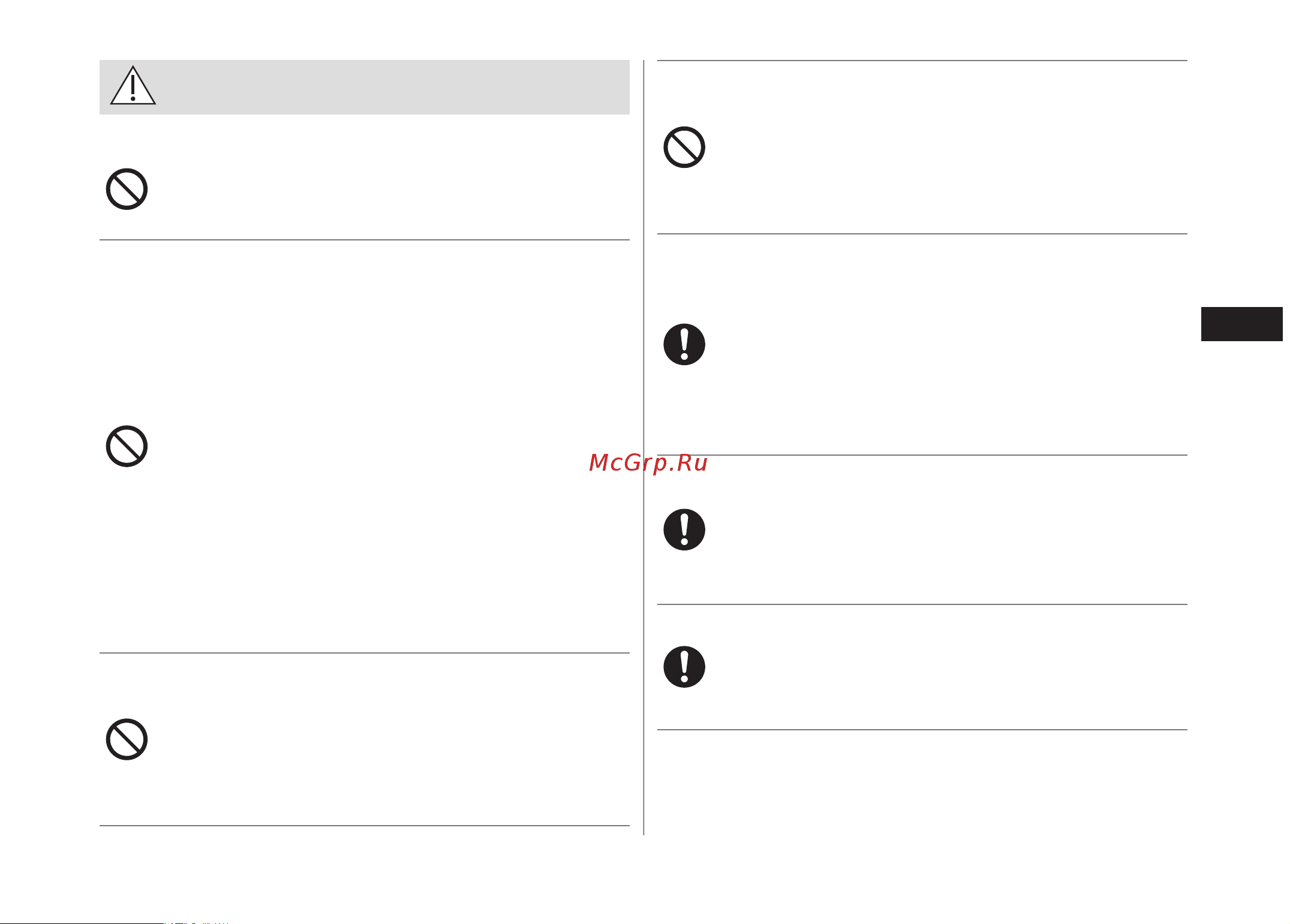Click the gray warning header banner
The height and width of the screenshot is (924, 1290).
365,87
